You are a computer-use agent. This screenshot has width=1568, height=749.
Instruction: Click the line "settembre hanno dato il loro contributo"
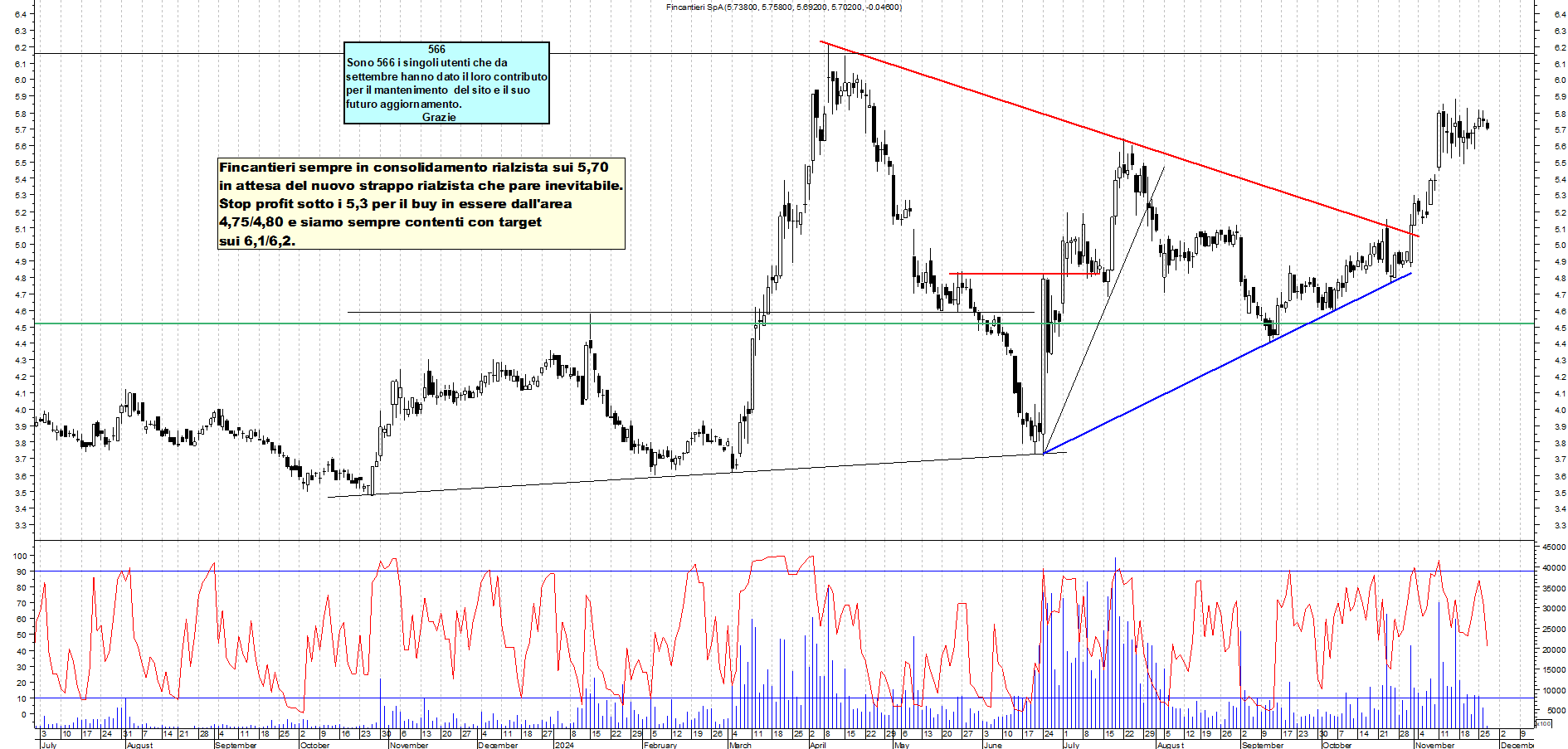(446, 76)
